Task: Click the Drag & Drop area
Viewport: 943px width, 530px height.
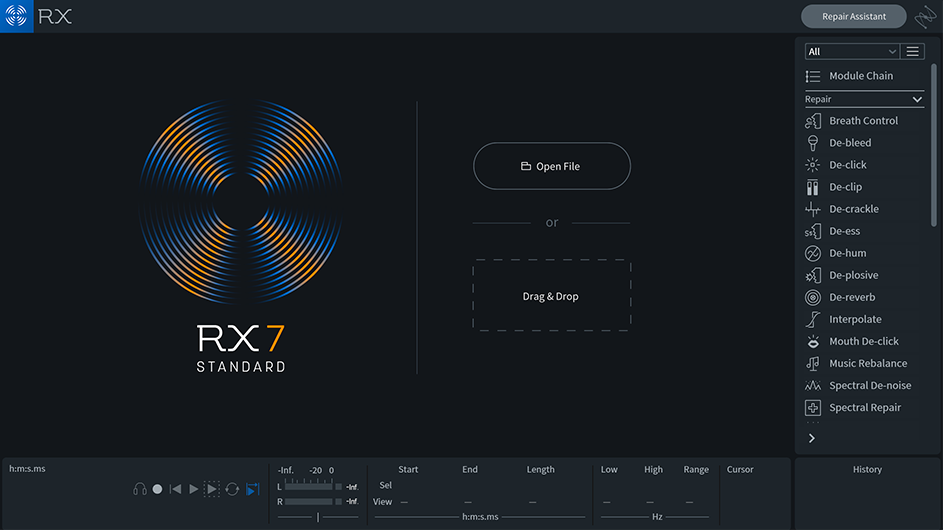Action: [551, 295]
